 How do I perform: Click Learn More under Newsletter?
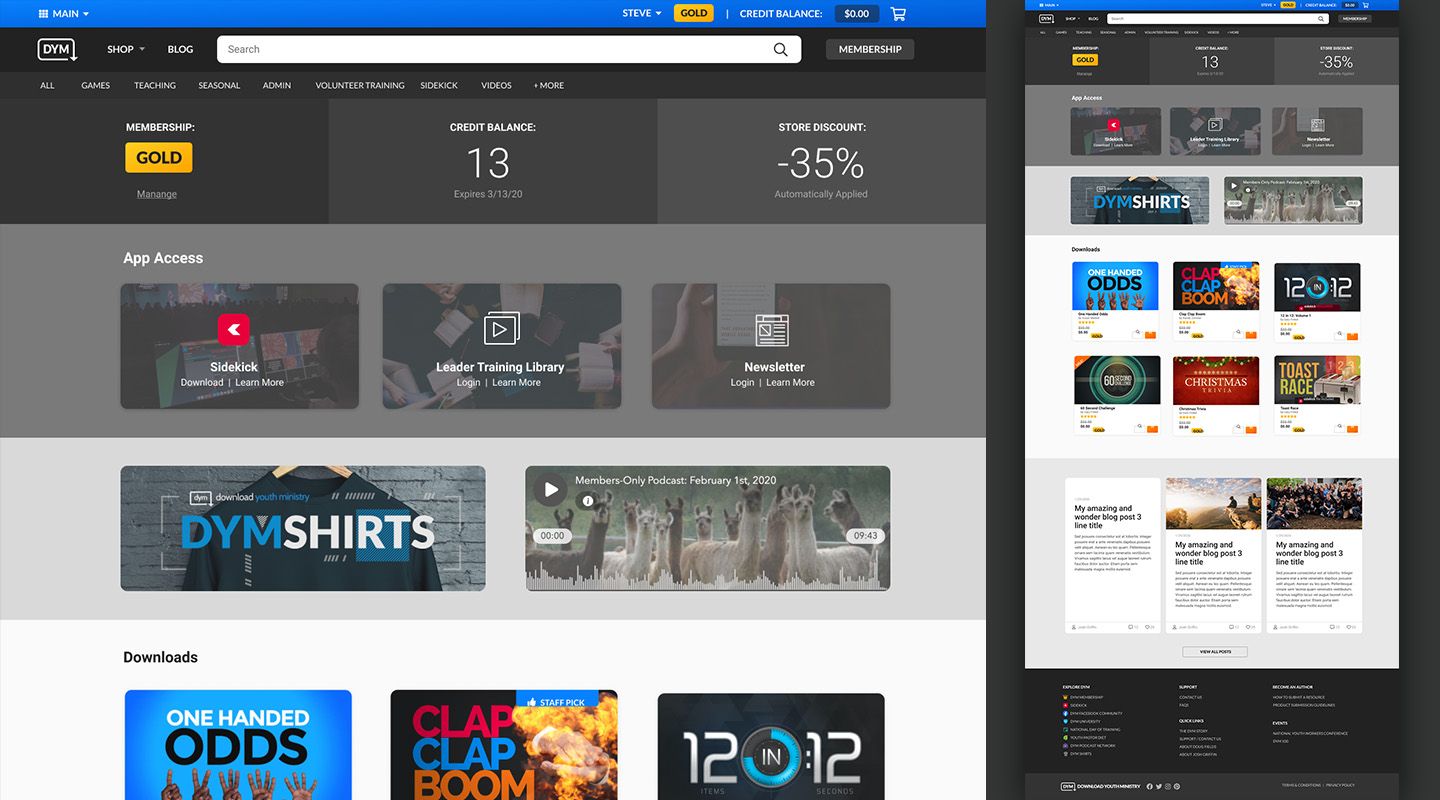790,382
